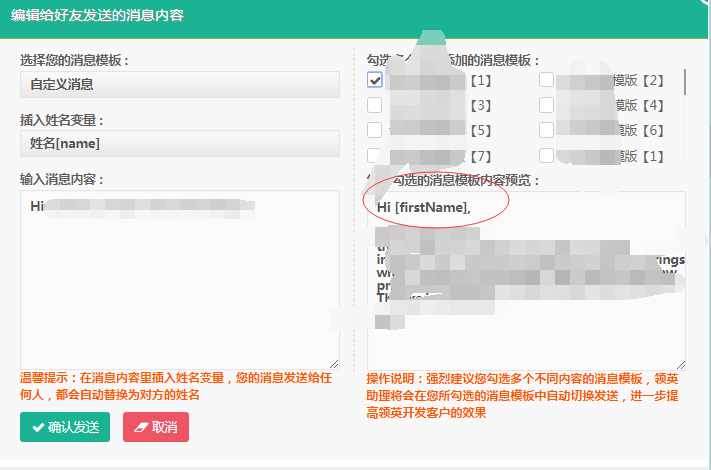Uncheck the checked template [1] checkbox
The width and height of the screenshot is (711, 470).
coord(375,80)
